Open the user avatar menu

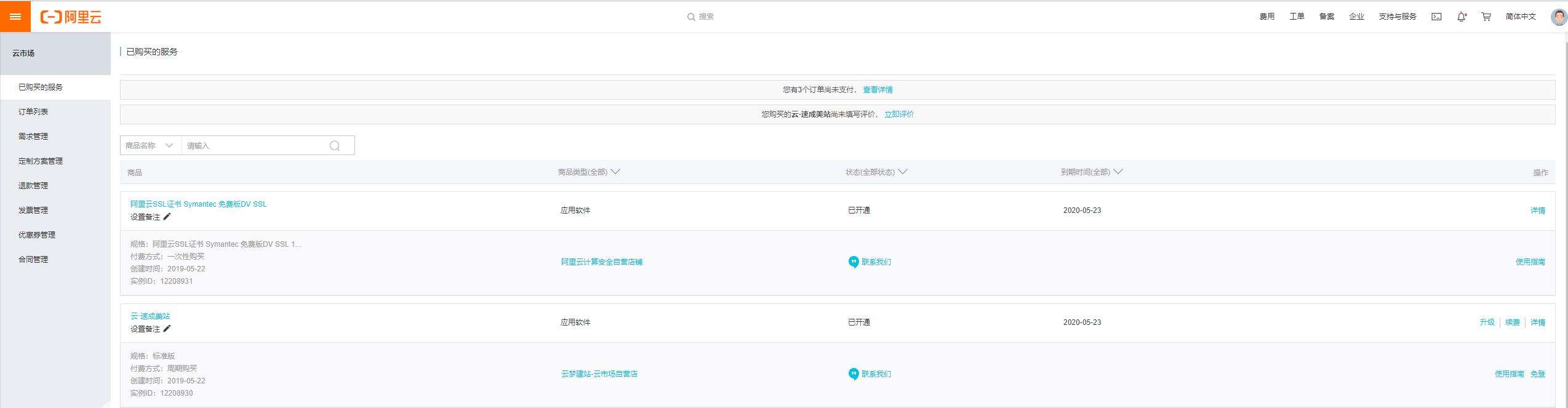coord(1559,17)
